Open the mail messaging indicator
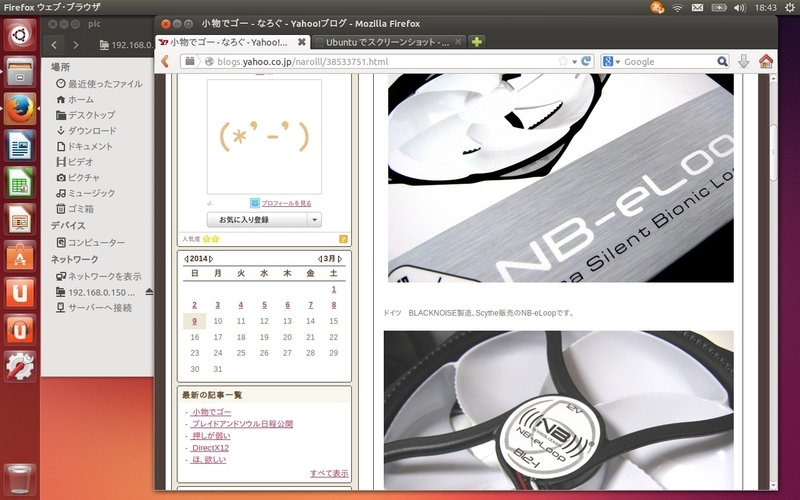This screenshot has width=800, height=500. [x=697, y=7]
